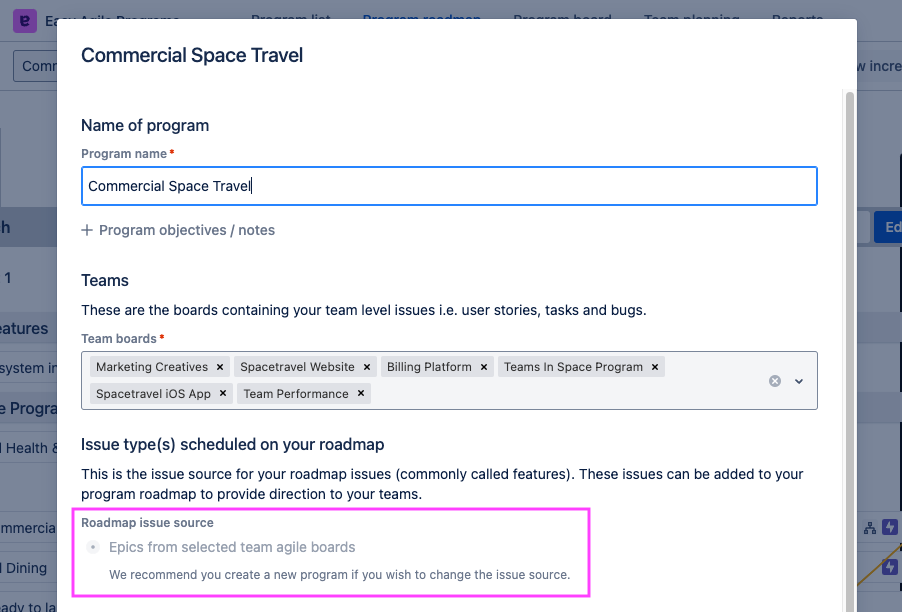Remove Billing Platform board tag
The image size is (902, 612).
pos(484,367)
